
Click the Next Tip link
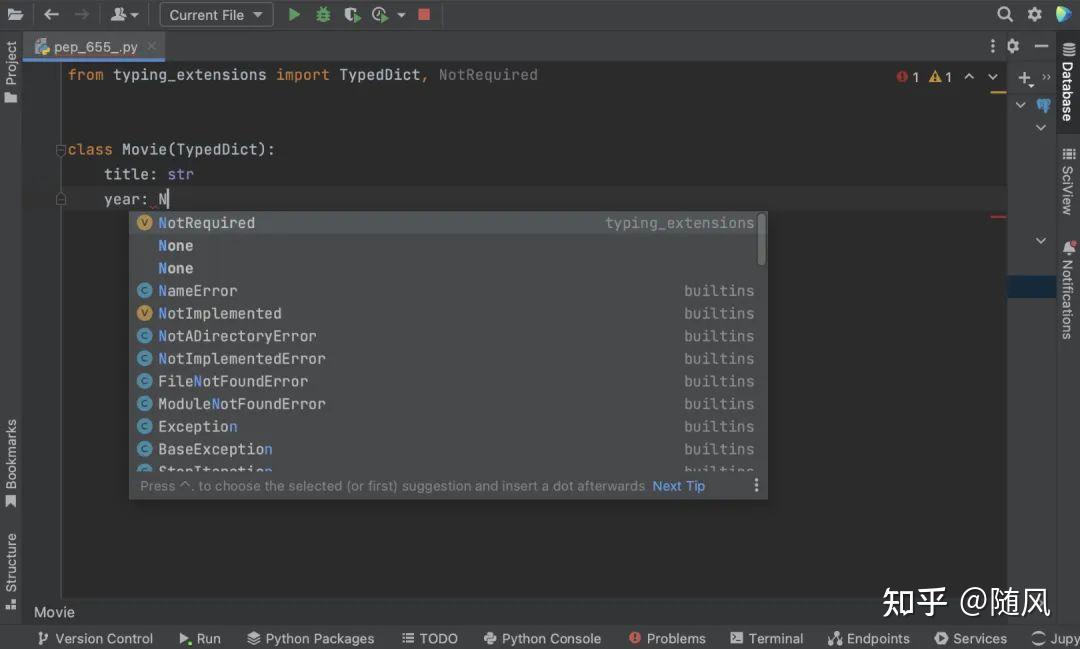pos(678,486)
